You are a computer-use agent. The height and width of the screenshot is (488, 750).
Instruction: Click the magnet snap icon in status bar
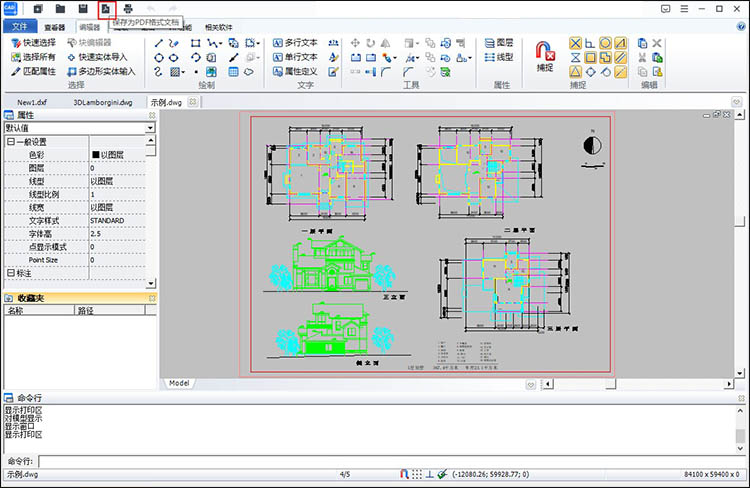click(404, 474)
